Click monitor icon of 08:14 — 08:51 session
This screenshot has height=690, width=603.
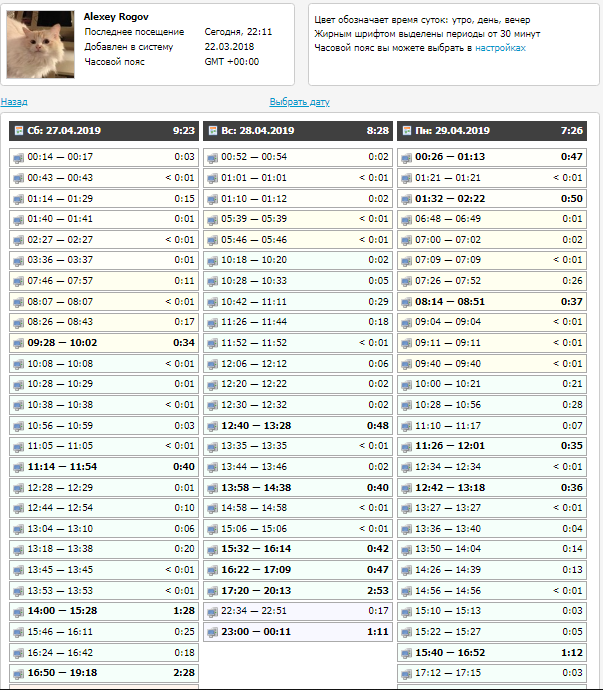pyautogui.click(x=406, y=301)
